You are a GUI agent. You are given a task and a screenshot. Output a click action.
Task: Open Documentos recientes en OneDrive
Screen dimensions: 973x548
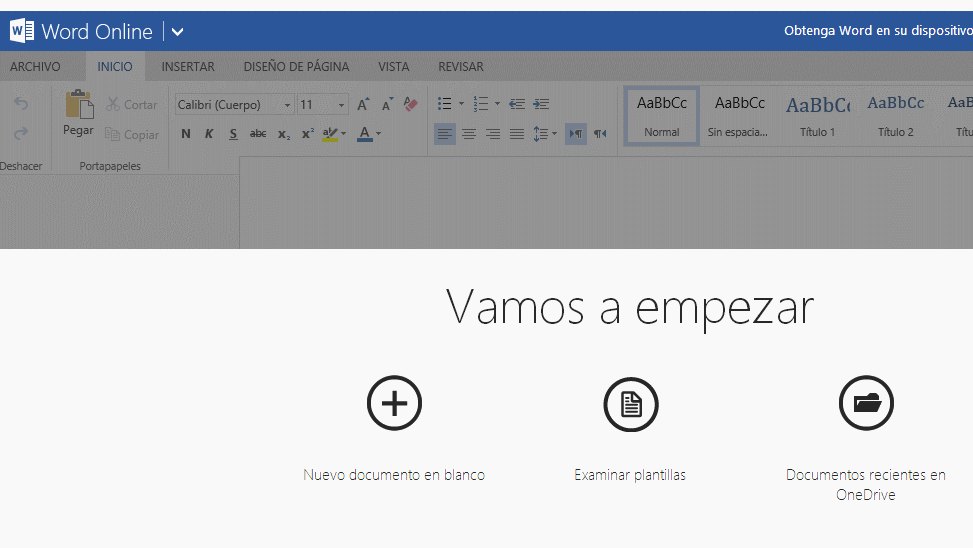(865, 484)
